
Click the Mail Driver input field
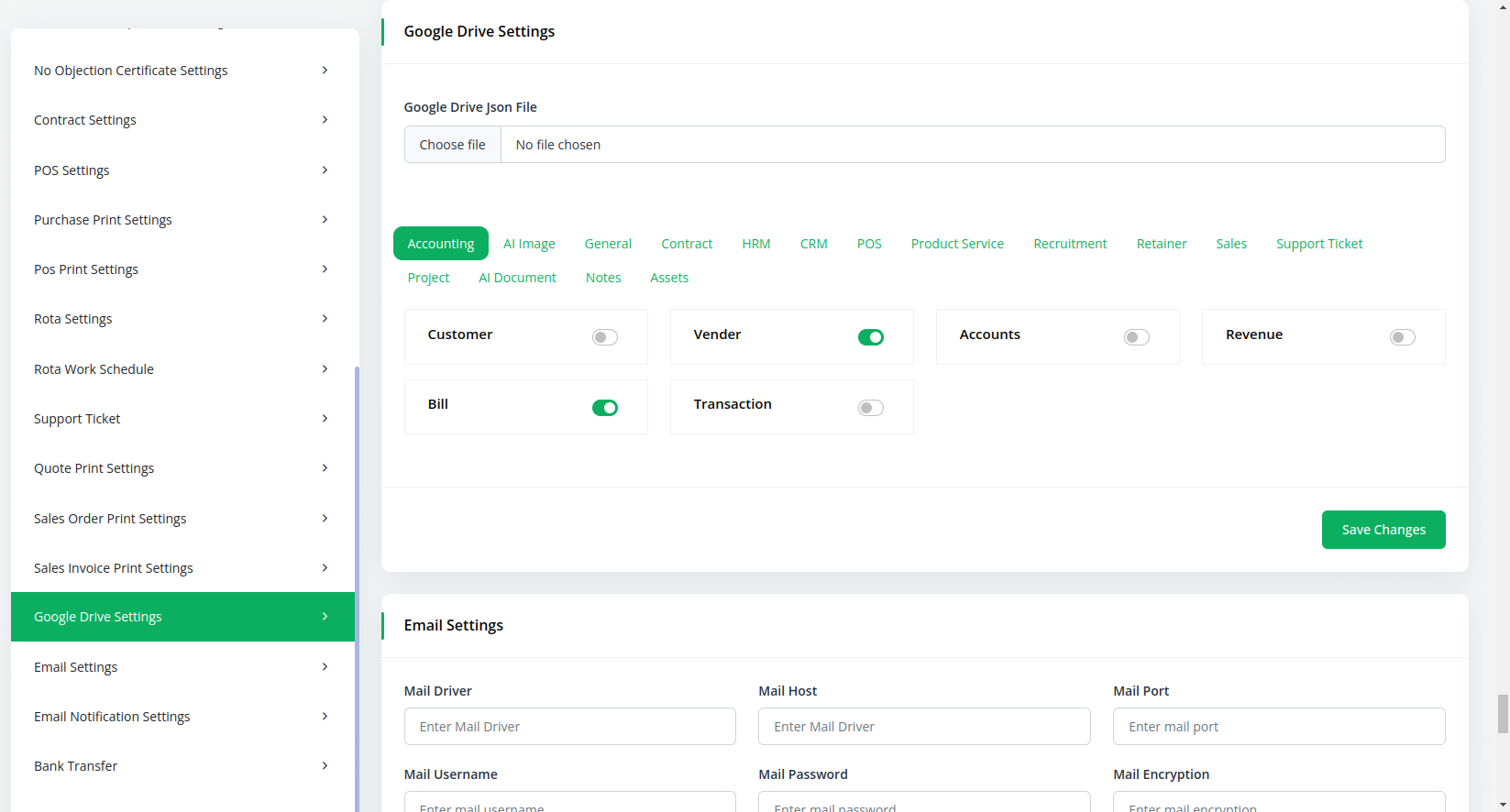569,727
